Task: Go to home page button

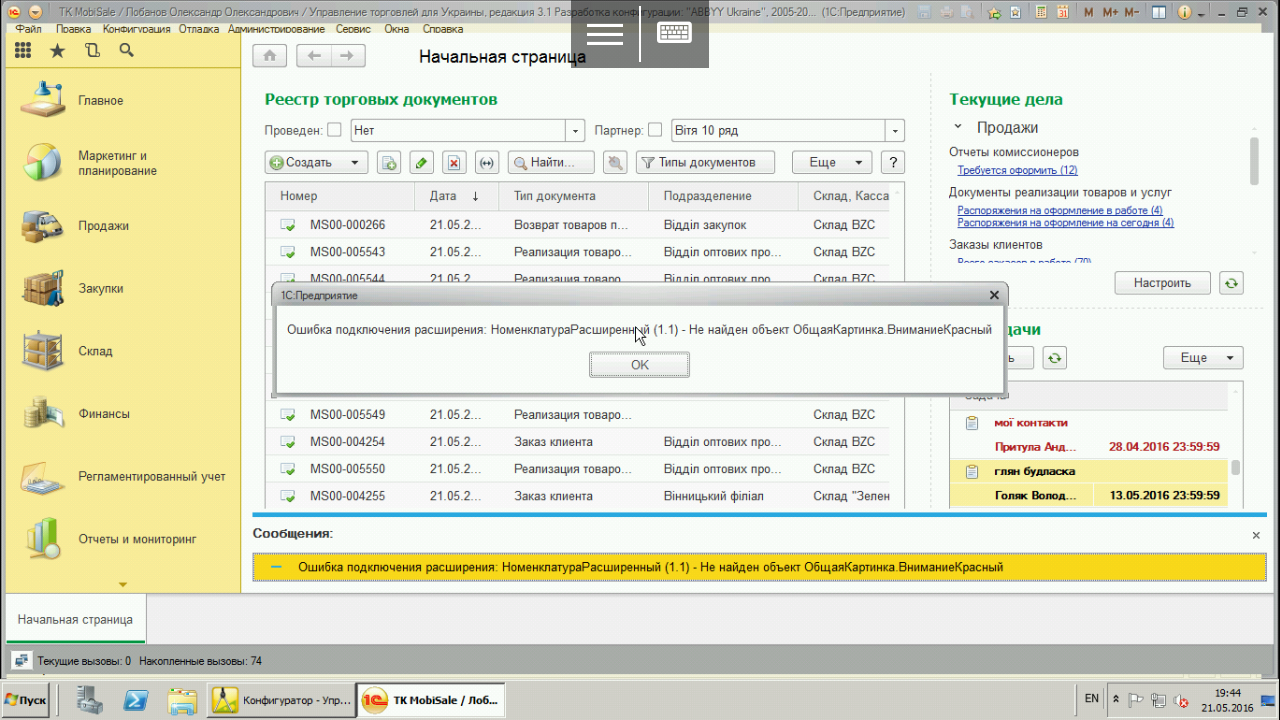Action: tap(269, 56)
